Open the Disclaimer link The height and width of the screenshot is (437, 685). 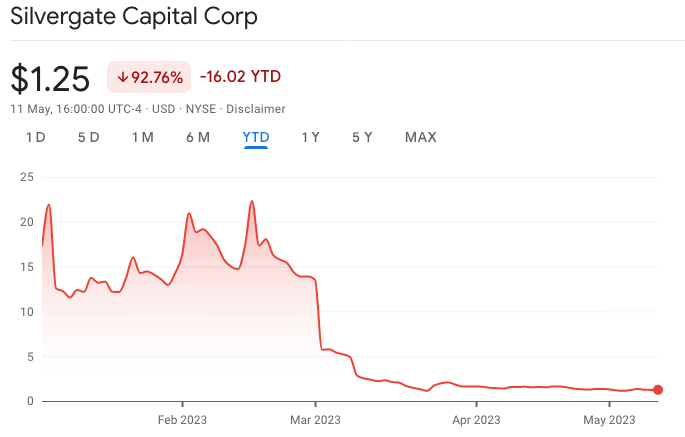tap(255, 109)
